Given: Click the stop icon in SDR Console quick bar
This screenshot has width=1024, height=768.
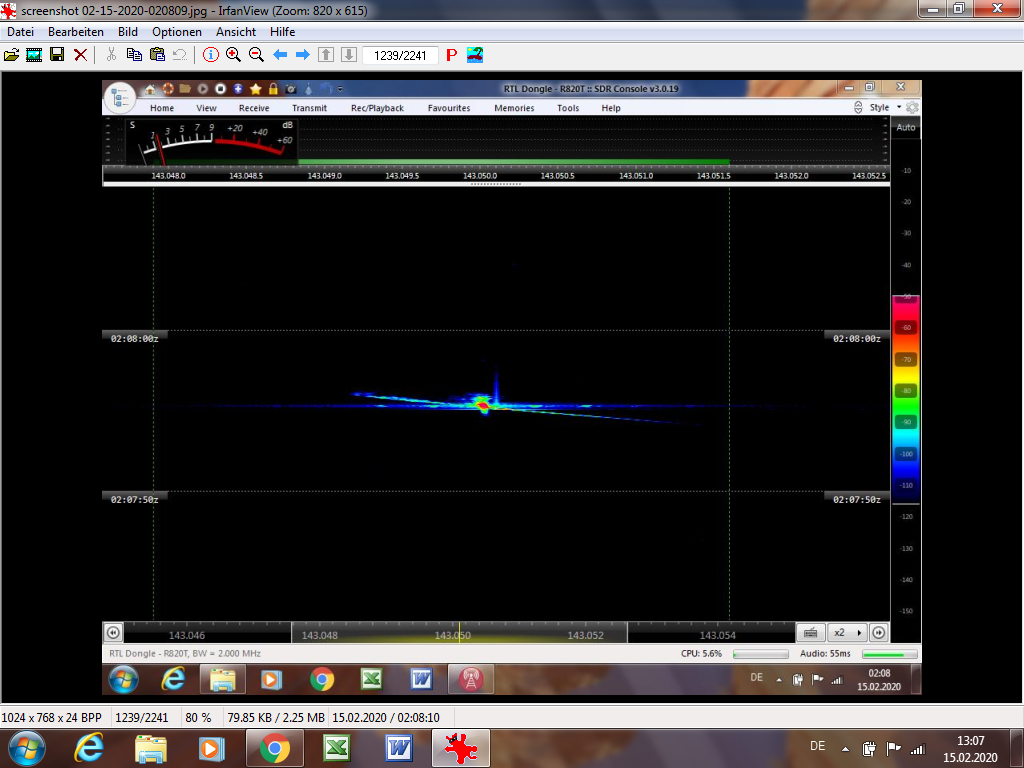Looking at the screenshot, I should pos(221,89).
